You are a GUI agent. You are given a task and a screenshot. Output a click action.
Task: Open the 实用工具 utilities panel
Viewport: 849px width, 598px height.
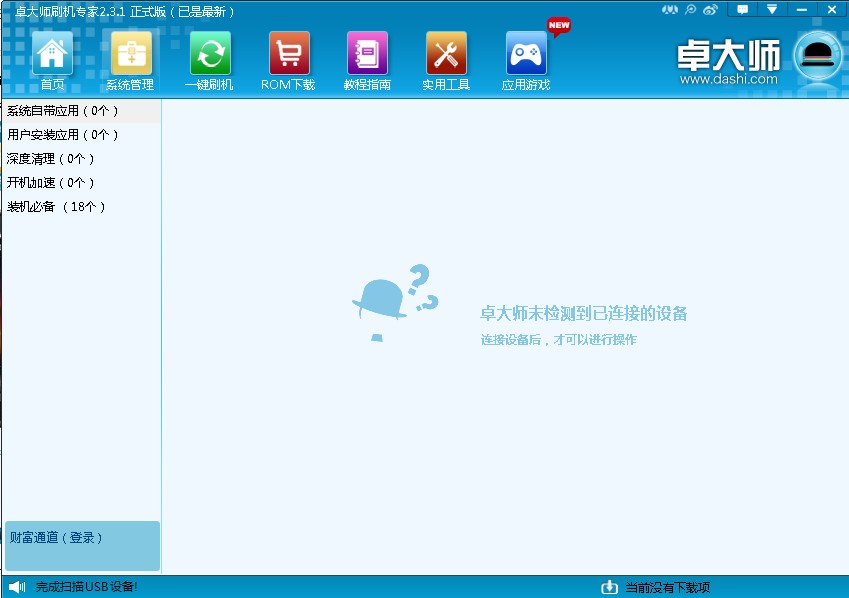point(445,57)
